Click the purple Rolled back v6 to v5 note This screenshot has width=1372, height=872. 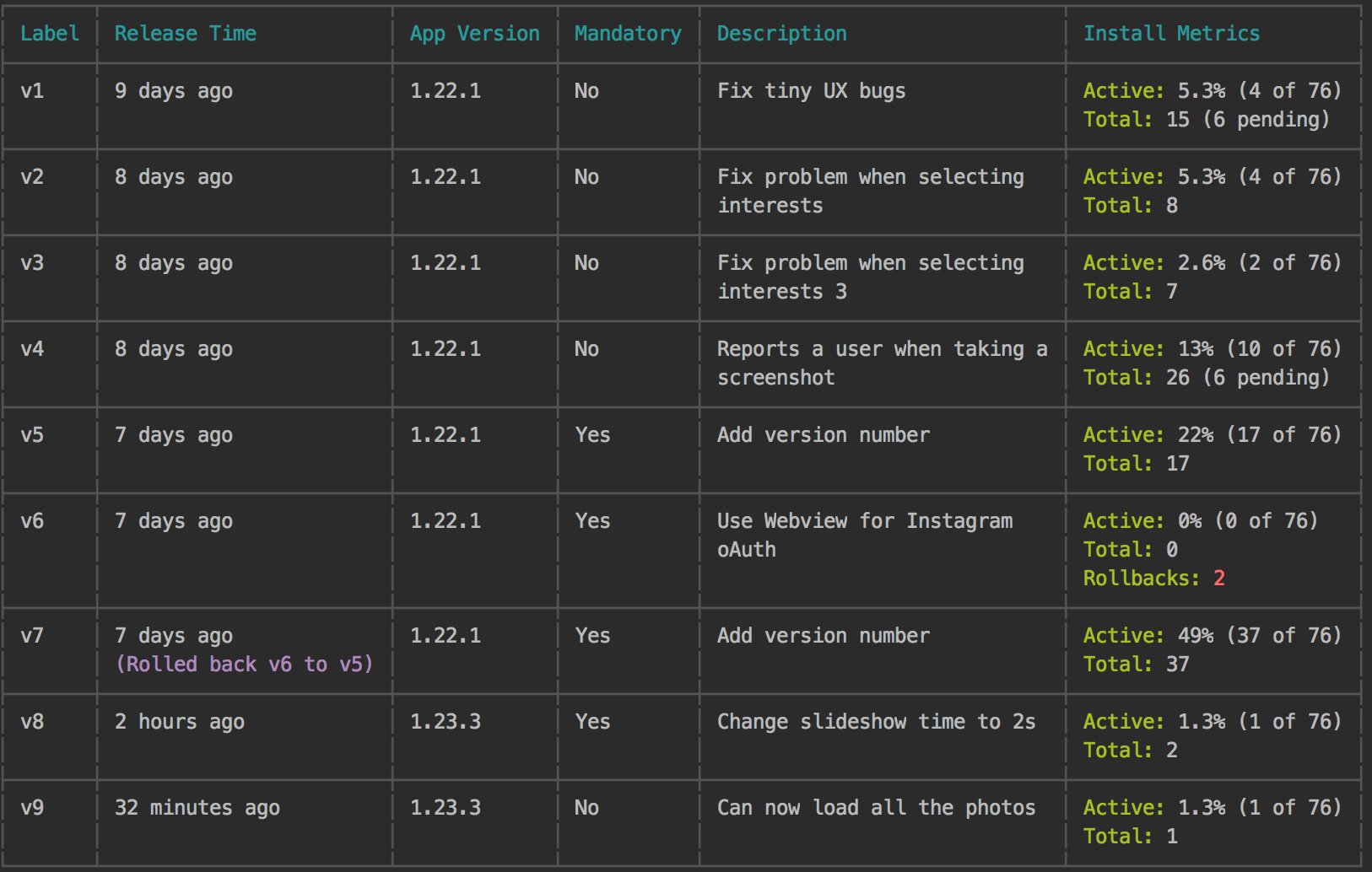pos(245,665)
